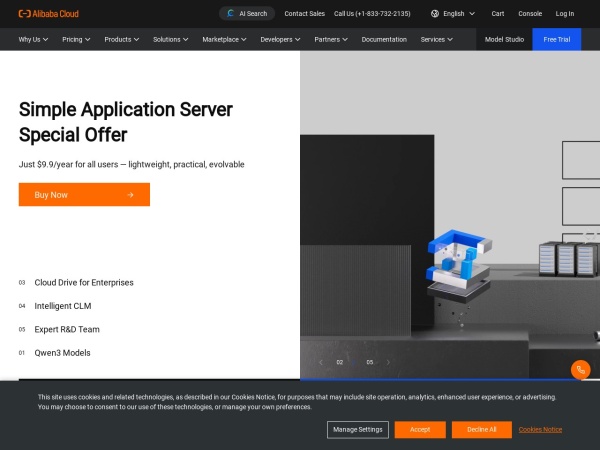
Task: Open the AI Search box
Action: click(x=247, y=13)
